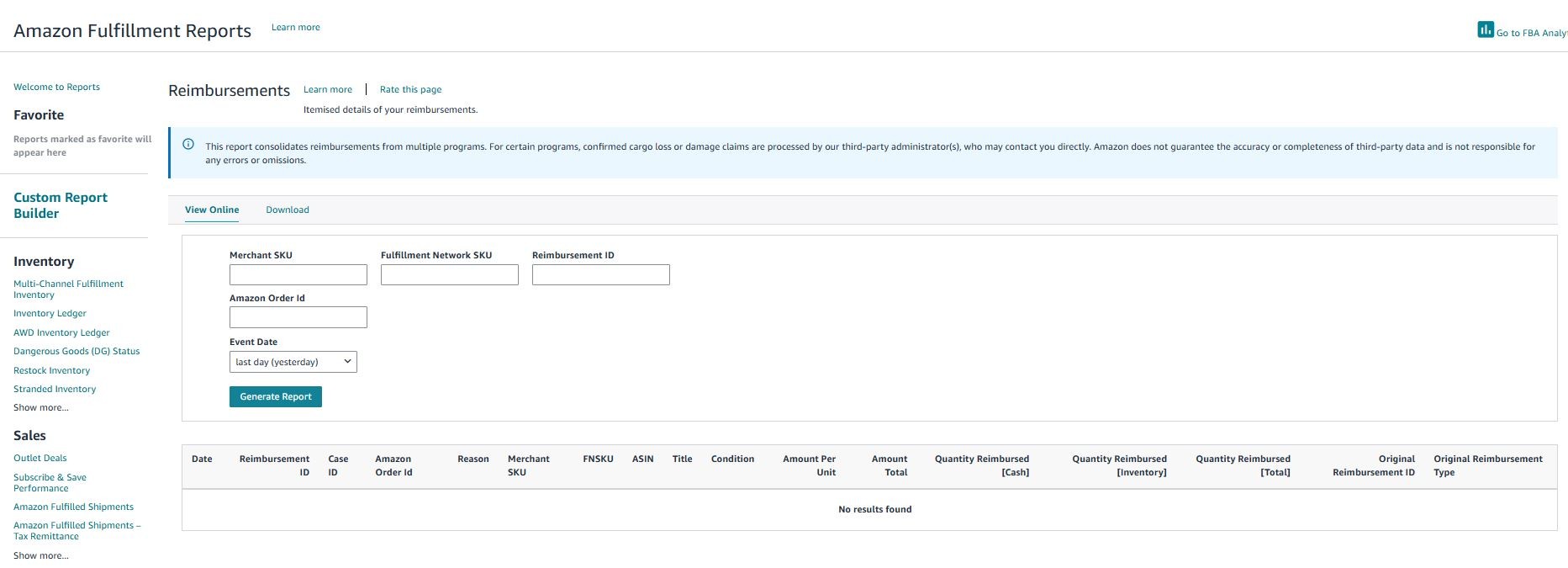The image size is (1568, 568).
Task: Click the info icon in blue notice
Action: coord(188,144)
